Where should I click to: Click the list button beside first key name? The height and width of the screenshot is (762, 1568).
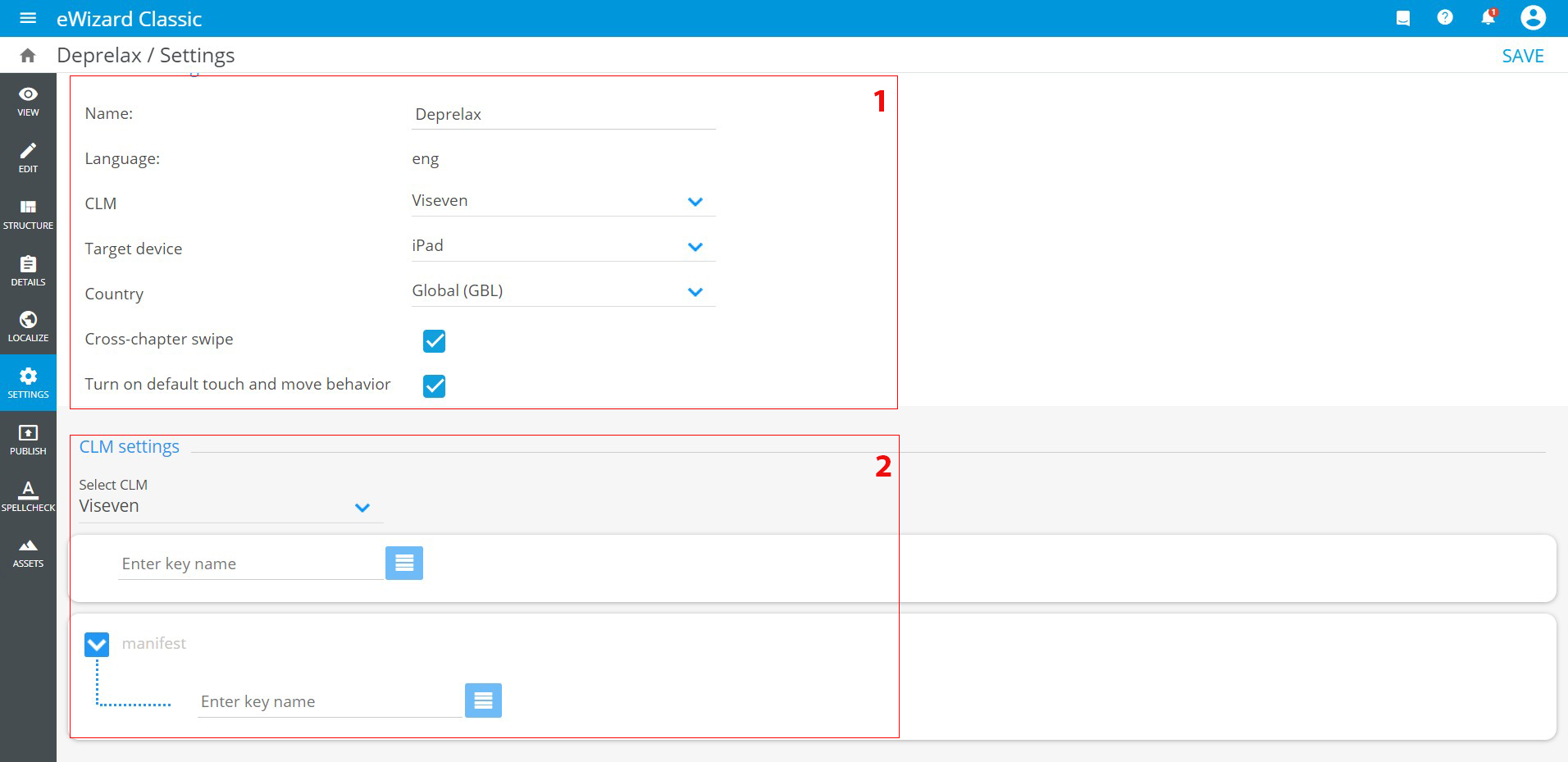pyautogui.click(x=404, y=564)
